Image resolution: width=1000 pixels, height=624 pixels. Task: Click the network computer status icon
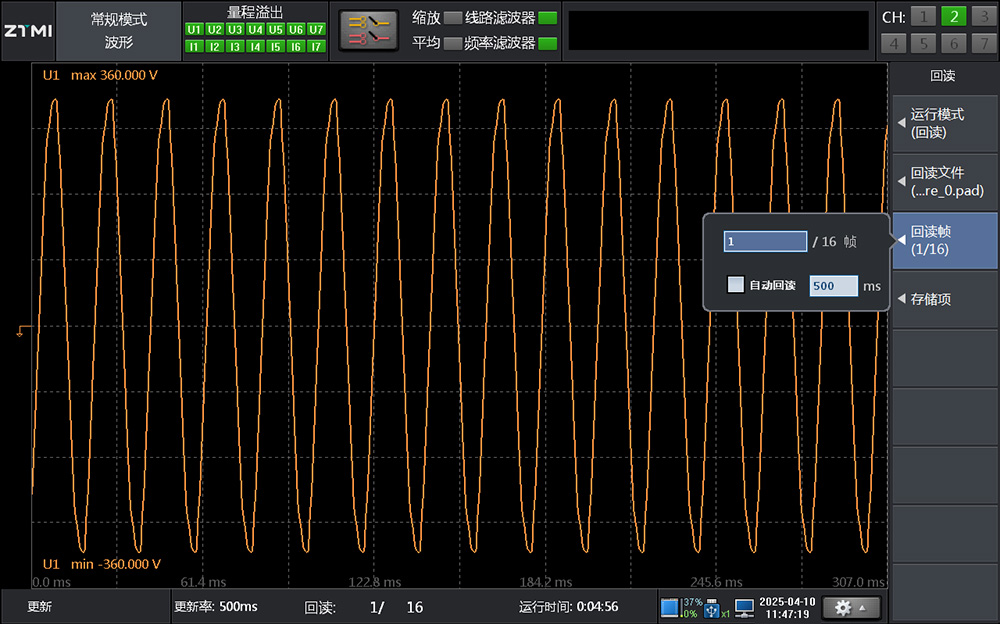pos(744,607)
